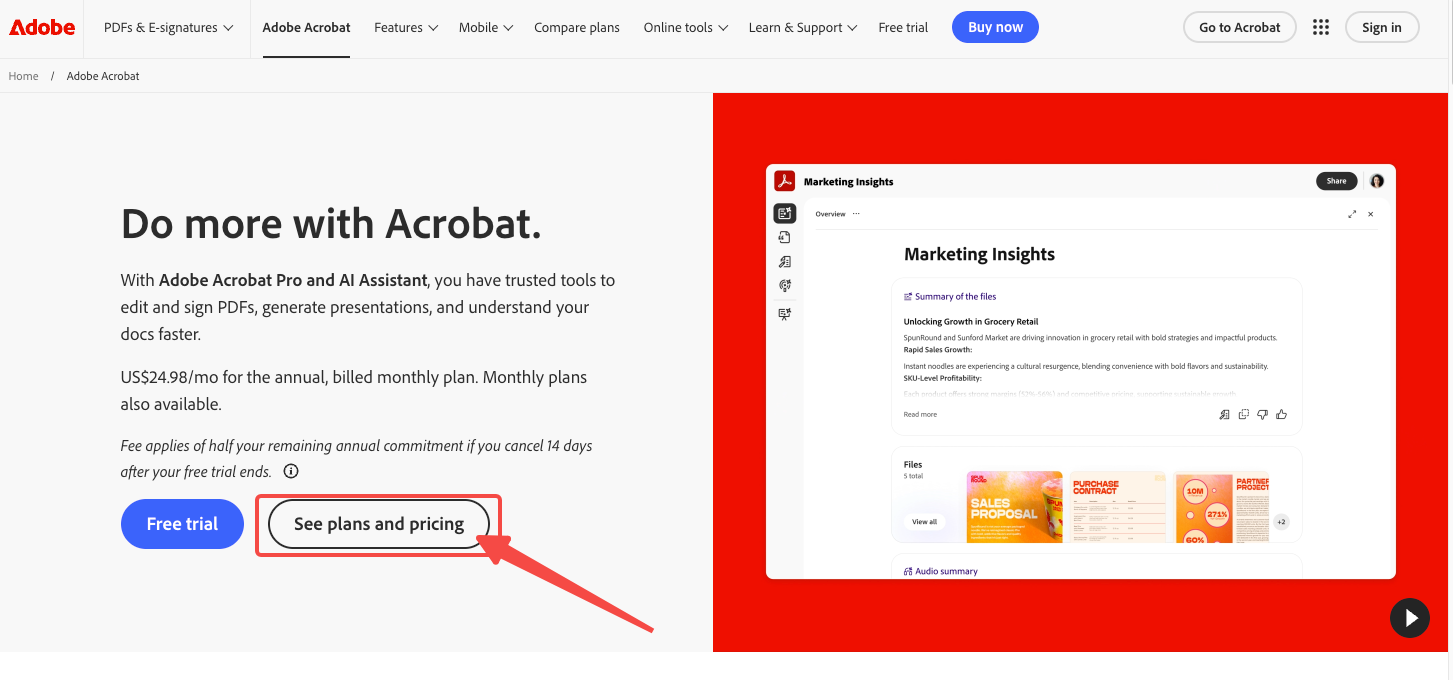
Task: Click the Read more link in summary
Action: tap(920, 414)
